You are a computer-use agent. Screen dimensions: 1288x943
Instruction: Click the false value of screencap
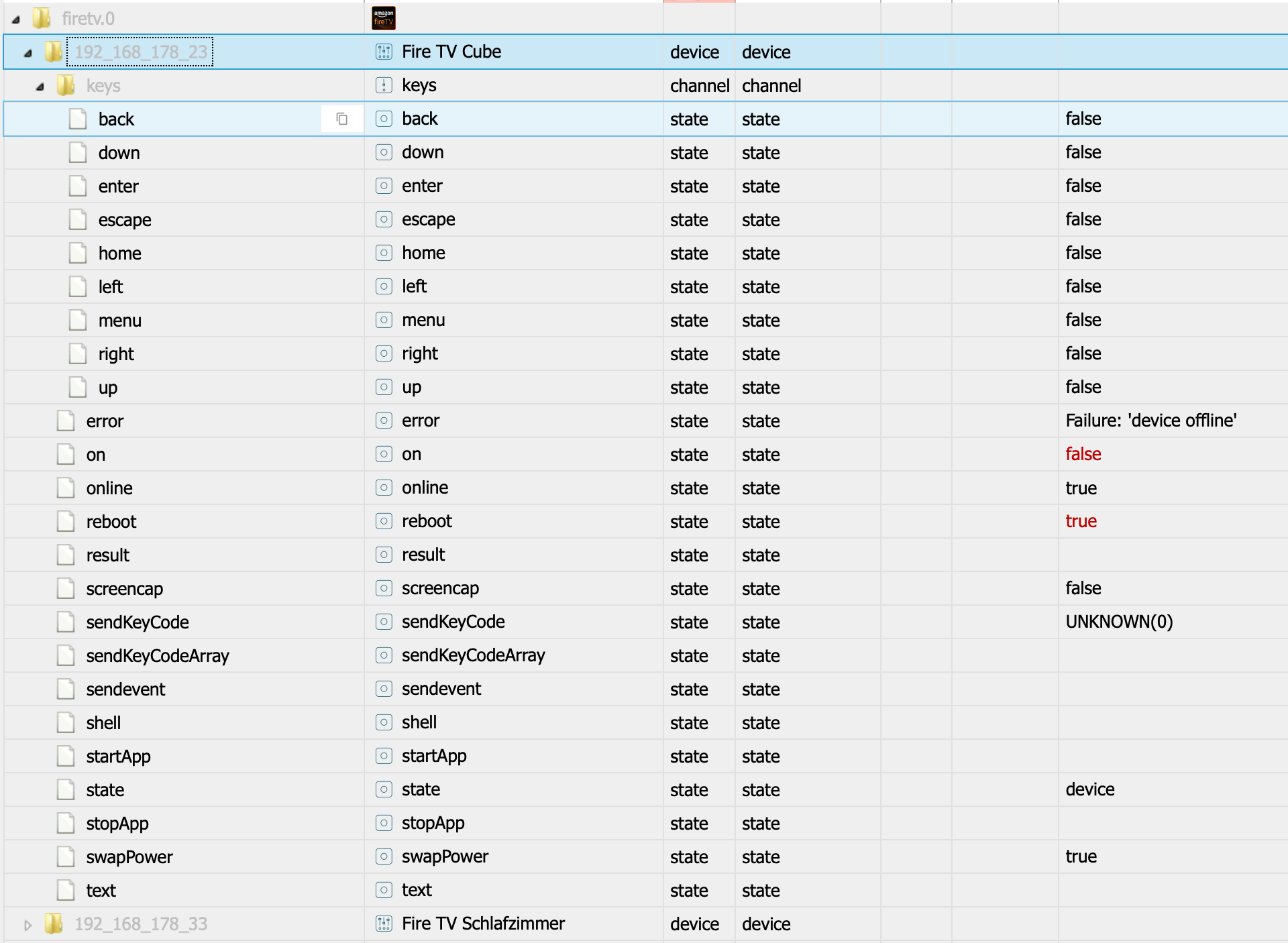1083,588
